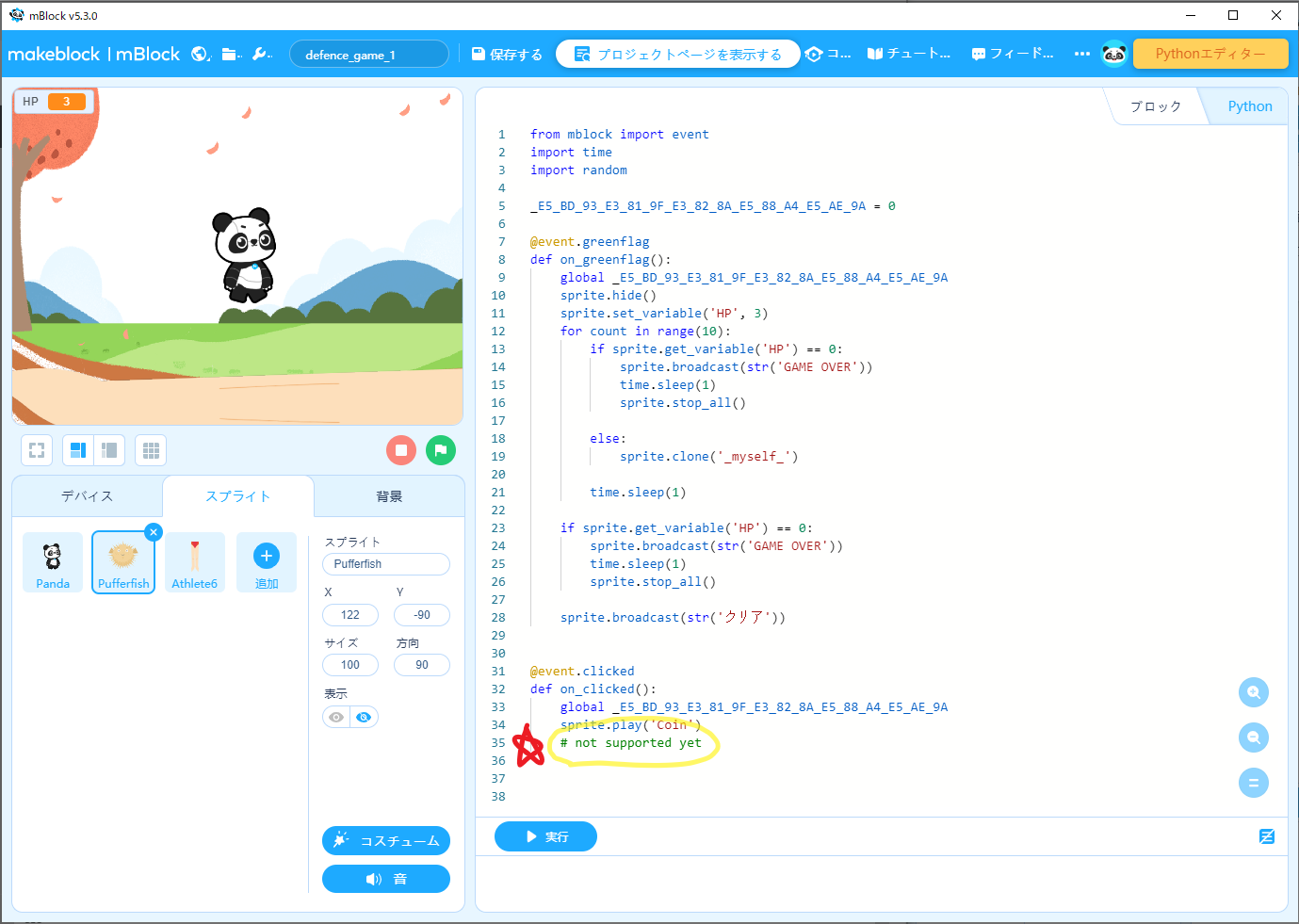This screenshot has width=1299, height=924.
Task: Open the スプライト tab
Action: point(238,496)
